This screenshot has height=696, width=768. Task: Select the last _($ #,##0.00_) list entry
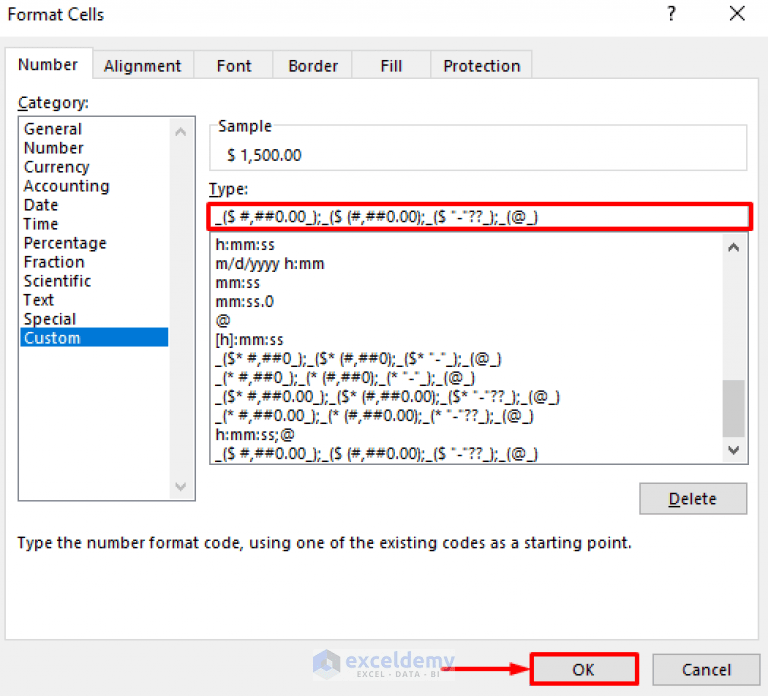pyautogui.click(x=467, y=454)
